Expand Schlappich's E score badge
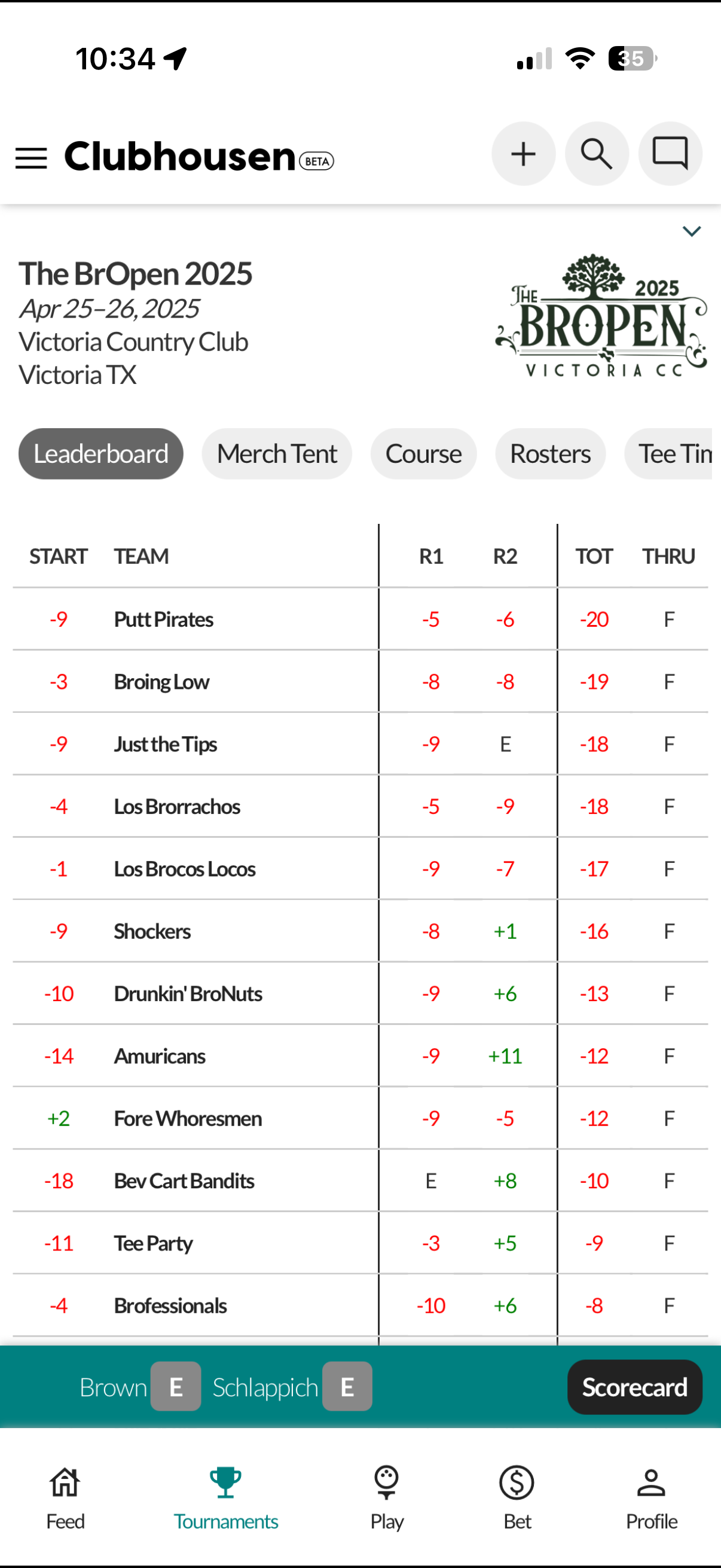This screenshot has height=1568, width=721. tap(347, 1387)
